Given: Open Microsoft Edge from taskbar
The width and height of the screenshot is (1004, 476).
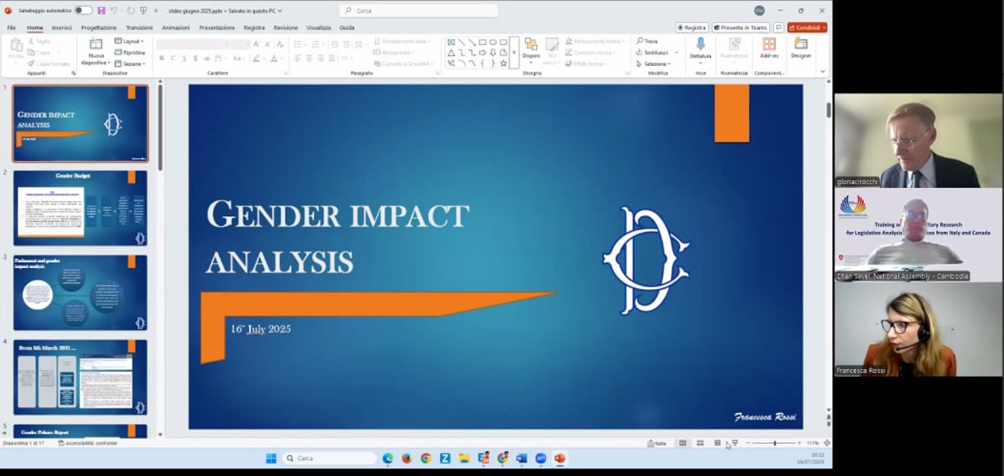Looking at the screenshot, I should click(x=387, y=459).
